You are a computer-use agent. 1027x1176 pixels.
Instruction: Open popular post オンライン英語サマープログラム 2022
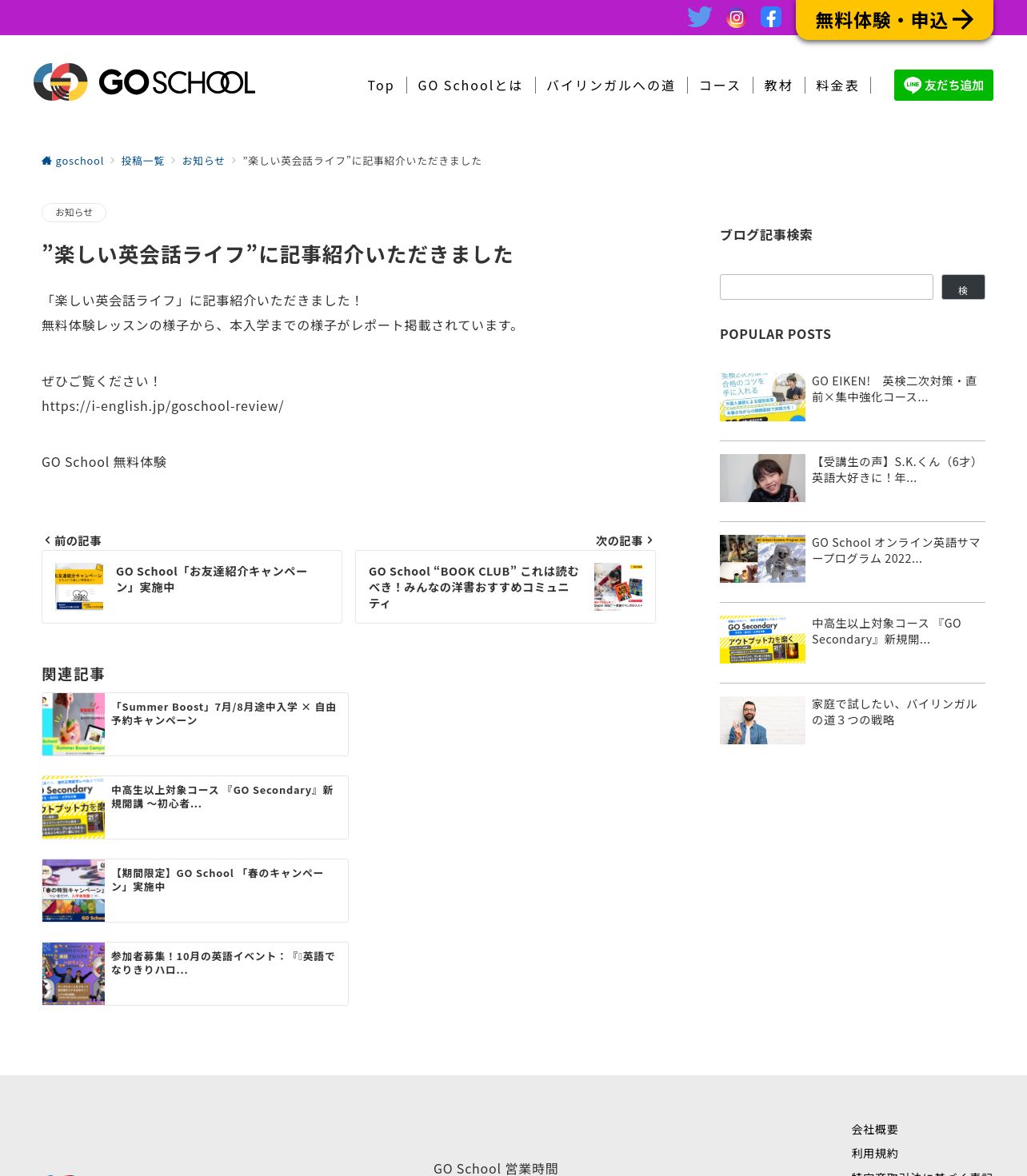coord(896,551)
